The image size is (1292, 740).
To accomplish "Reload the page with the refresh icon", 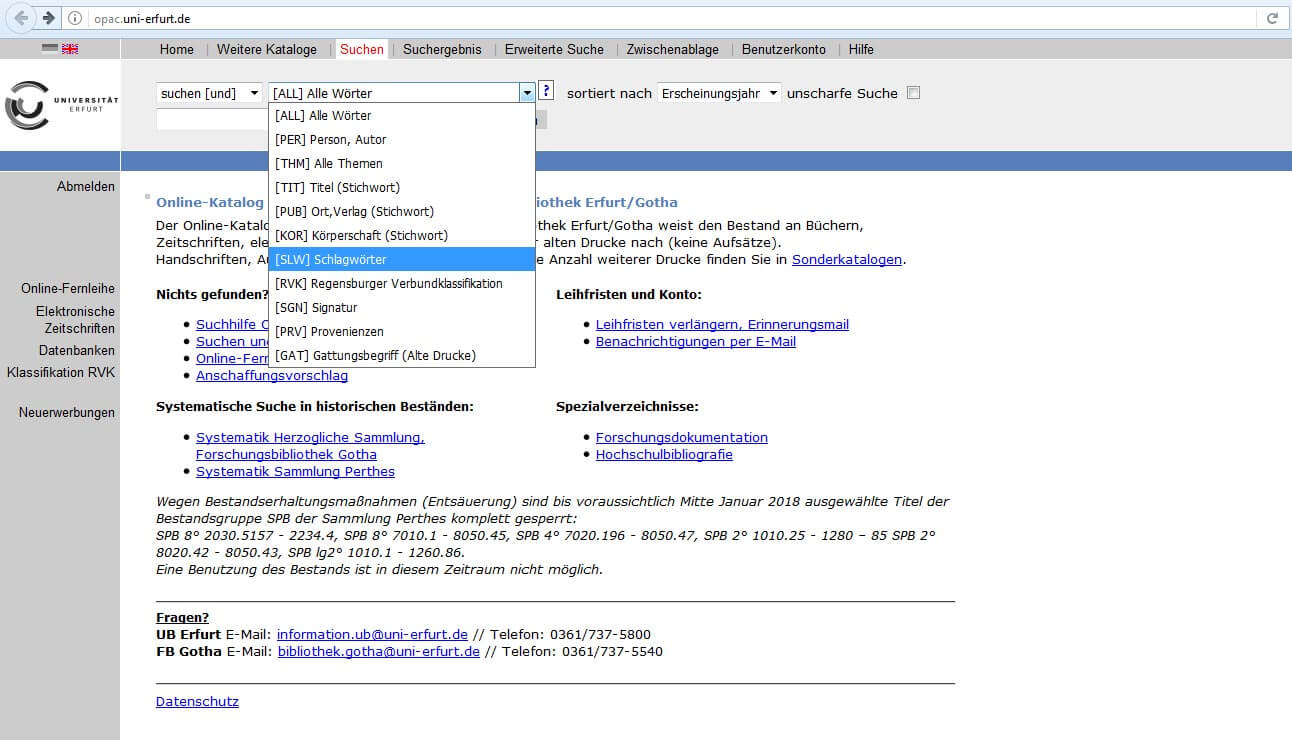I will 1272,18.
